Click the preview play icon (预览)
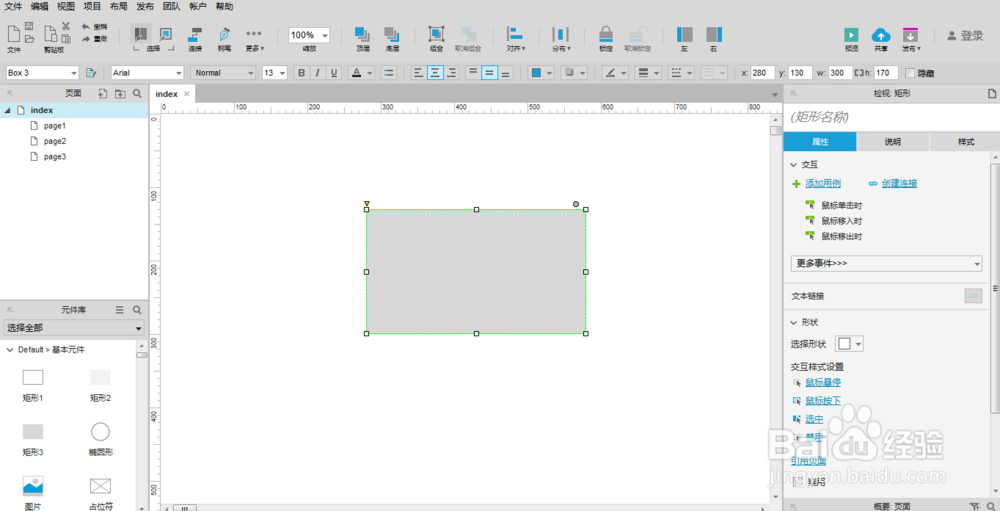1000x511 pixels. 851,34
